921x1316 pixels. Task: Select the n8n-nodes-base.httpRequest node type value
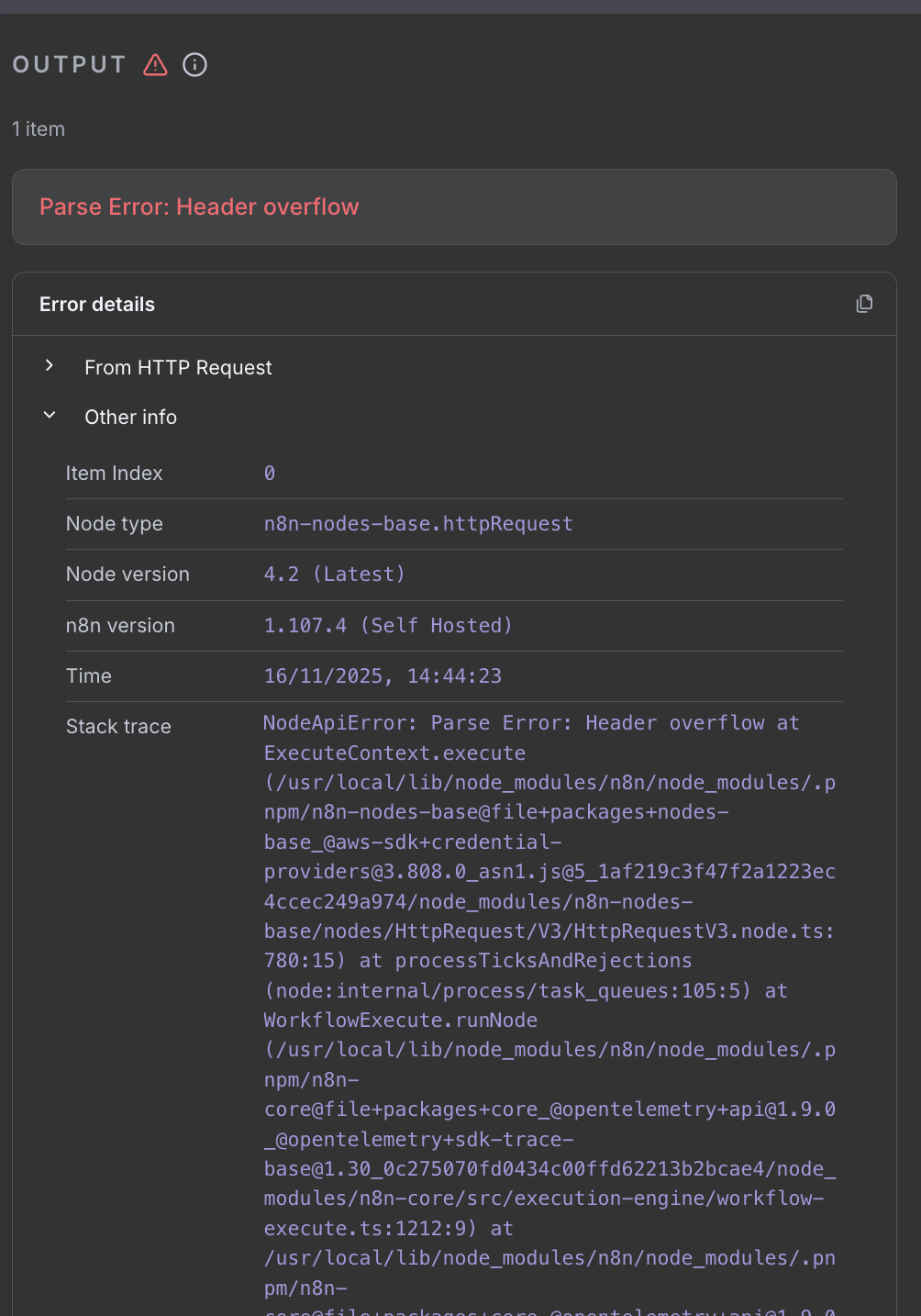[418, 524]
